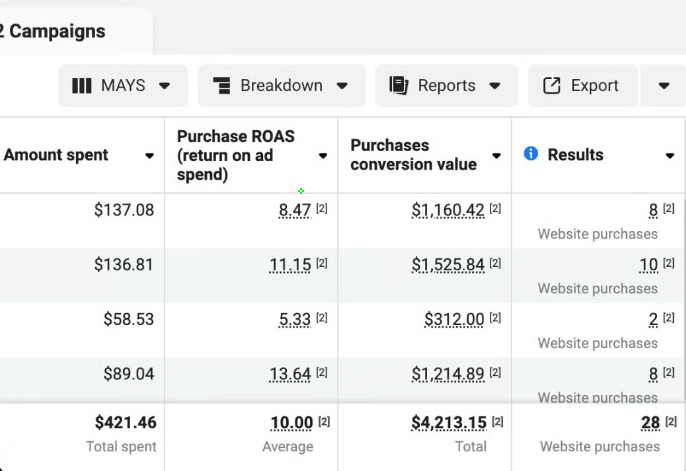Screen dimensions: 686x471
Task: Open the Results column menu arrow
Action: [670, 156]
